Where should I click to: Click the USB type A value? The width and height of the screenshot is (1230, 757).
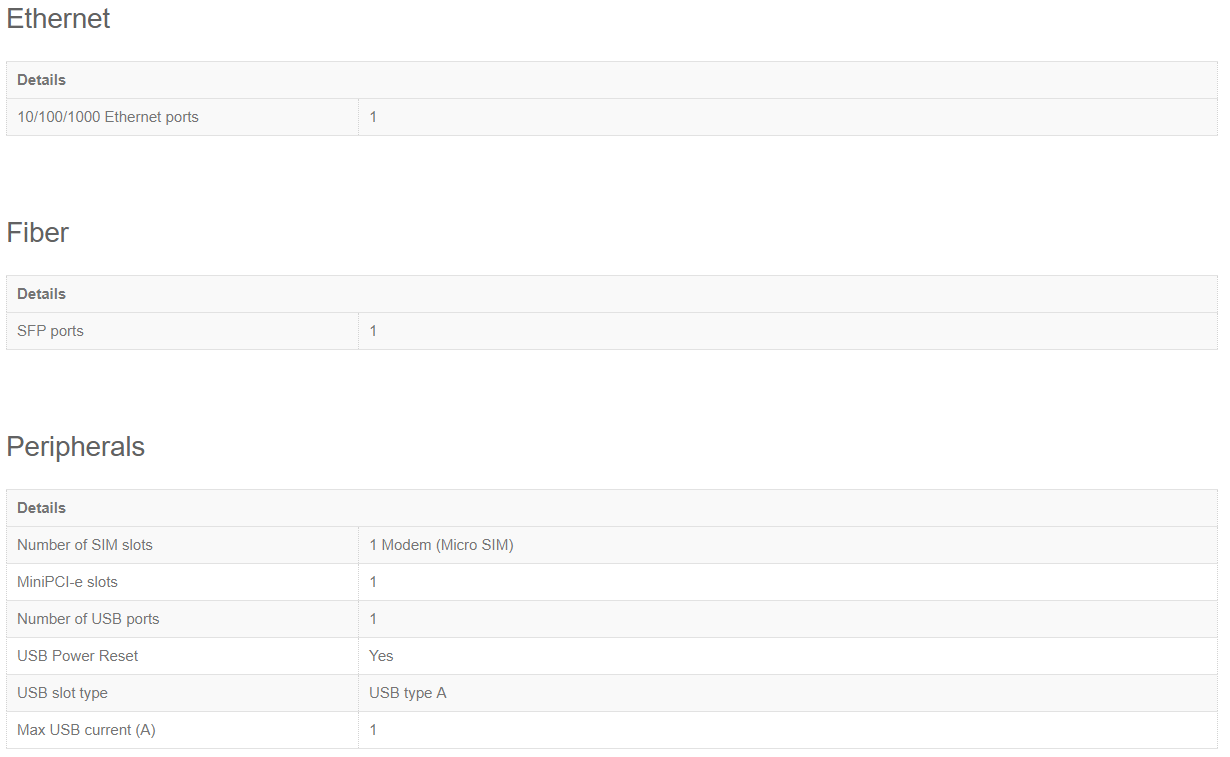click(x=408, y=693)
